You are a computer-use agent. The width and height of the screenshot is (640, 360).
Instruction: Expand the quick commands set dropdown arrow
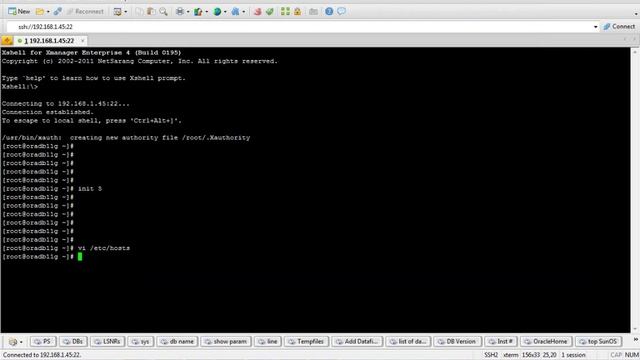[21, 342]
